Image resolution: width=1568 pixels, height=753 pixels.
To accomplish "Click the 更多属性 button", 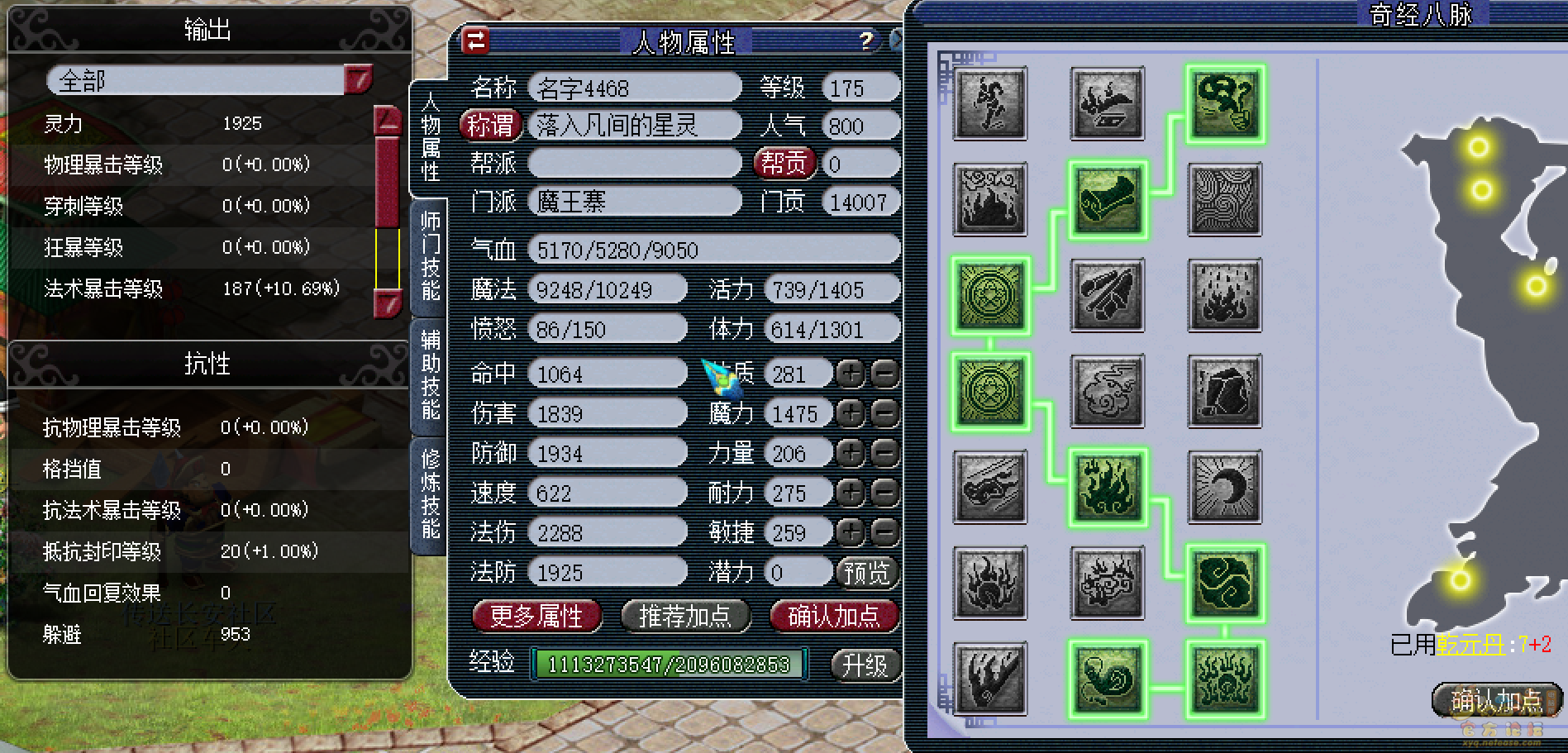I will (x=536, y=616).
